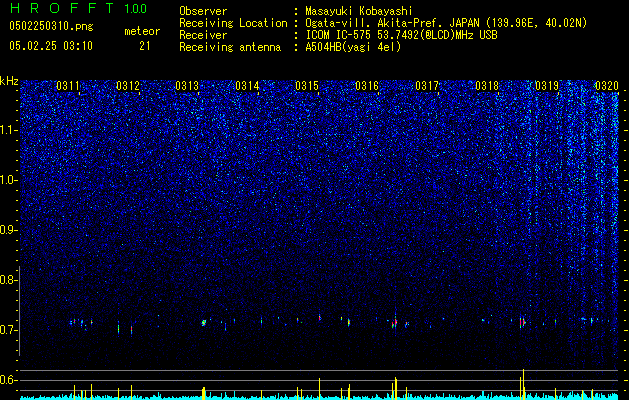
Task: Click the meteor label above the count
Action: point(142,31)
